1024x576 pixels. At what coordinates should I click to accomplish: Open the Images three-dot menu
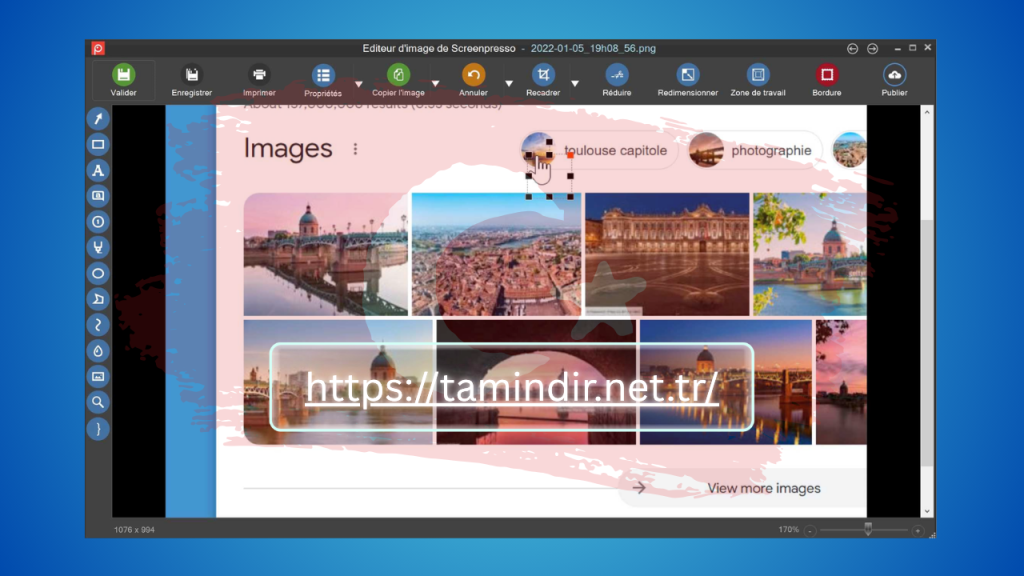[355, 149]
